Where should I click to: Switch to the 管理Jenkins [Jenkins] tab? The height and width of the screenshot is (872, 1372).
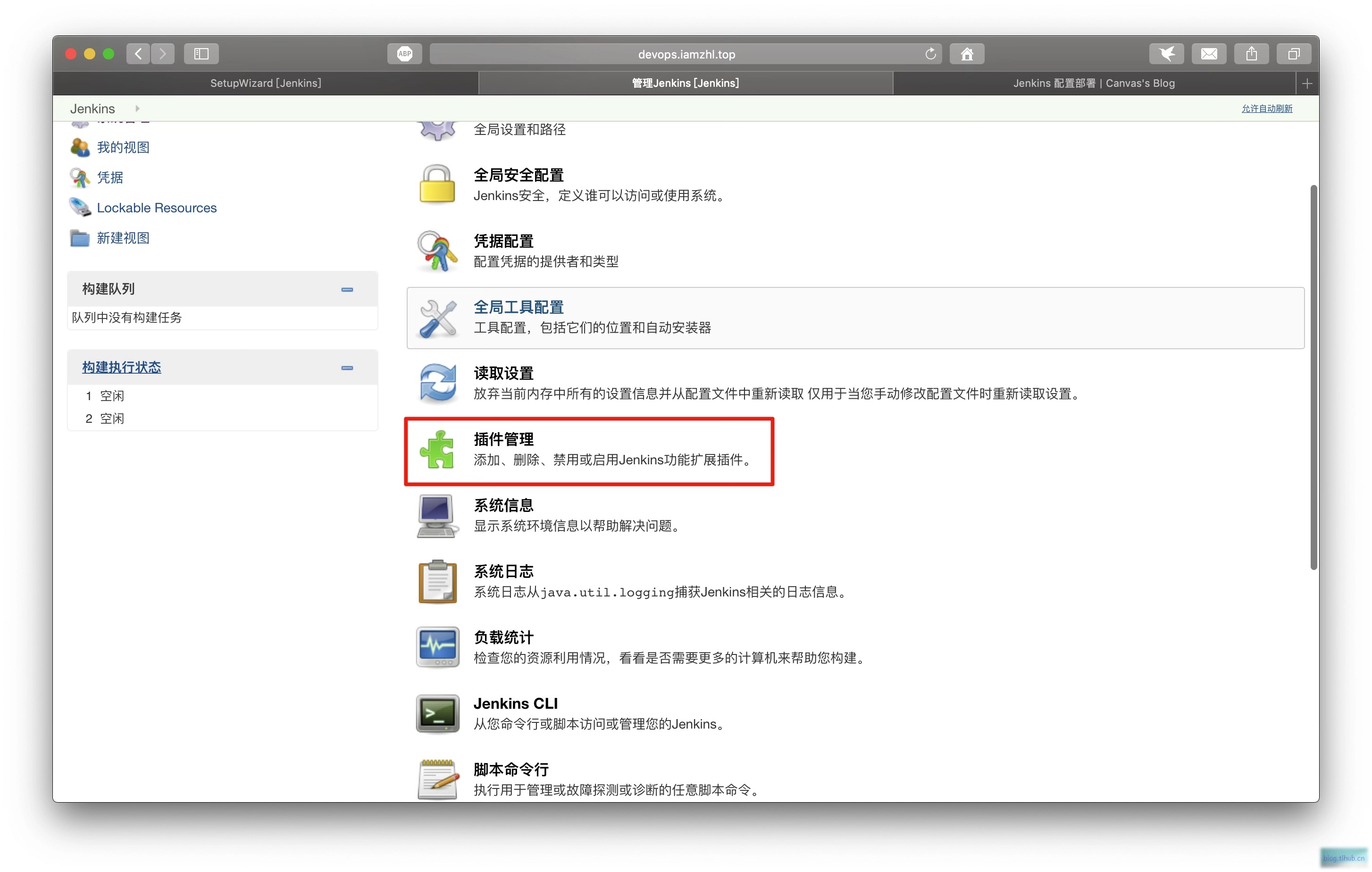[686, 83]
